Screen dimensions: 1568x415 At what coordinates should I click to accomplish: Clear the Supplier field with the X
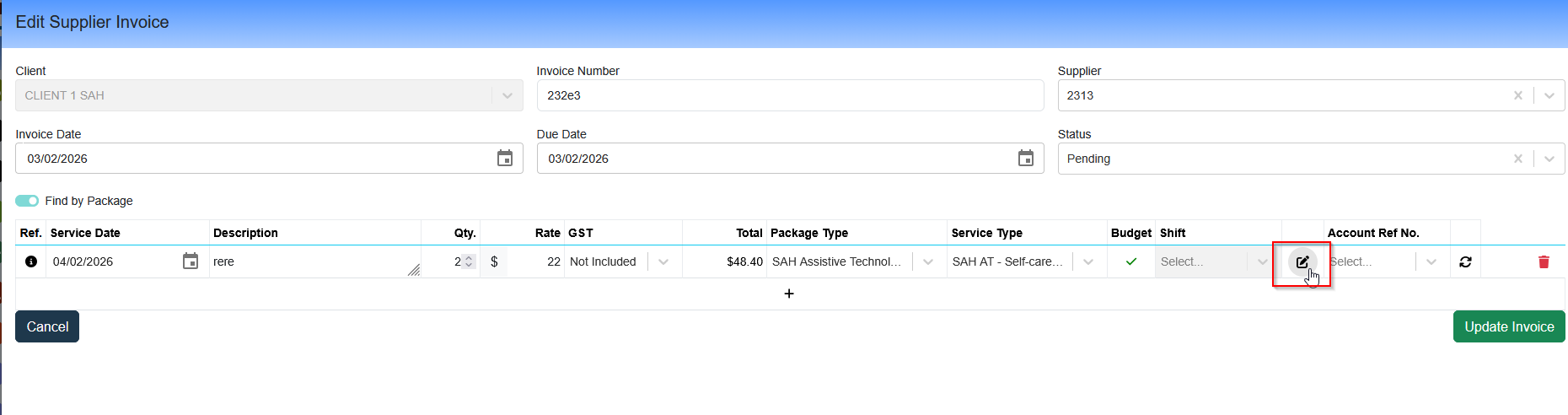click(1517, 95)
